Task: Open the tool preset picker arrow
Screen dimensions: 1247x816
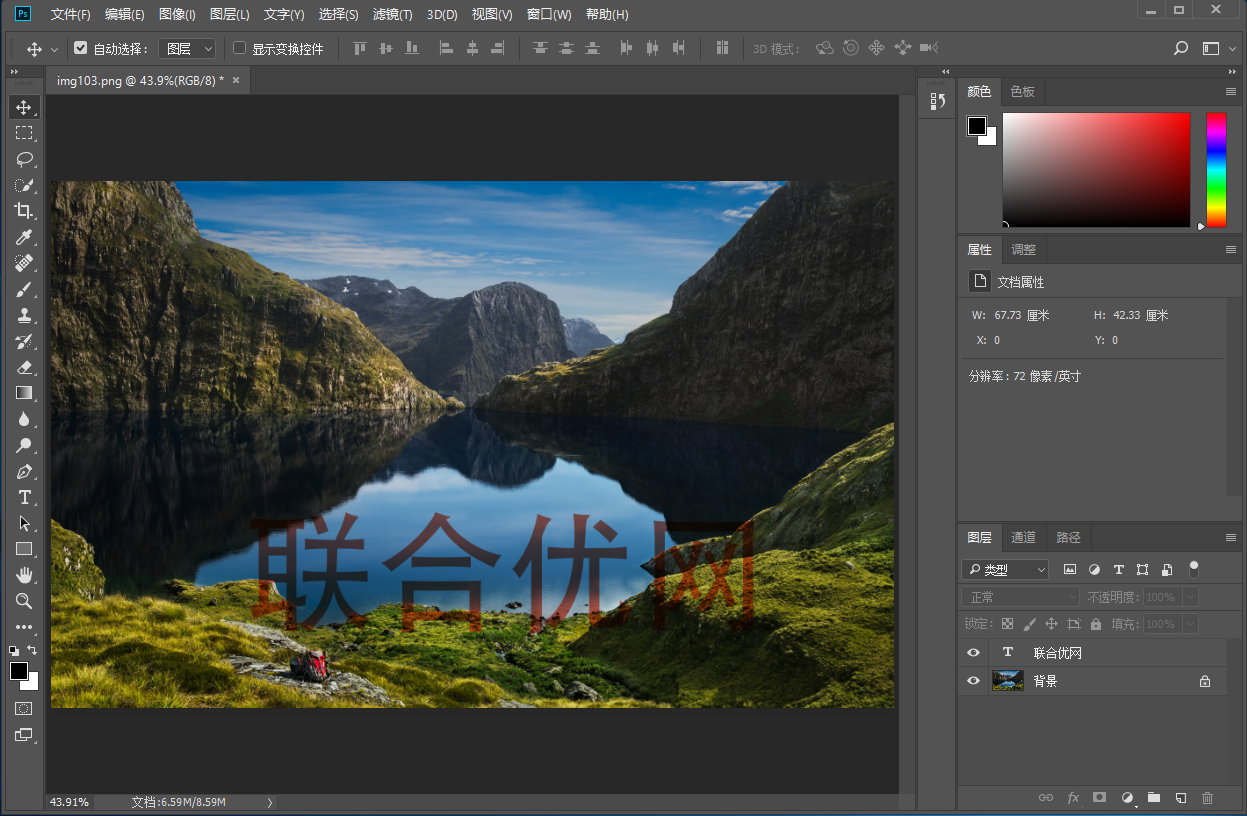Action: tap(54, 49)
